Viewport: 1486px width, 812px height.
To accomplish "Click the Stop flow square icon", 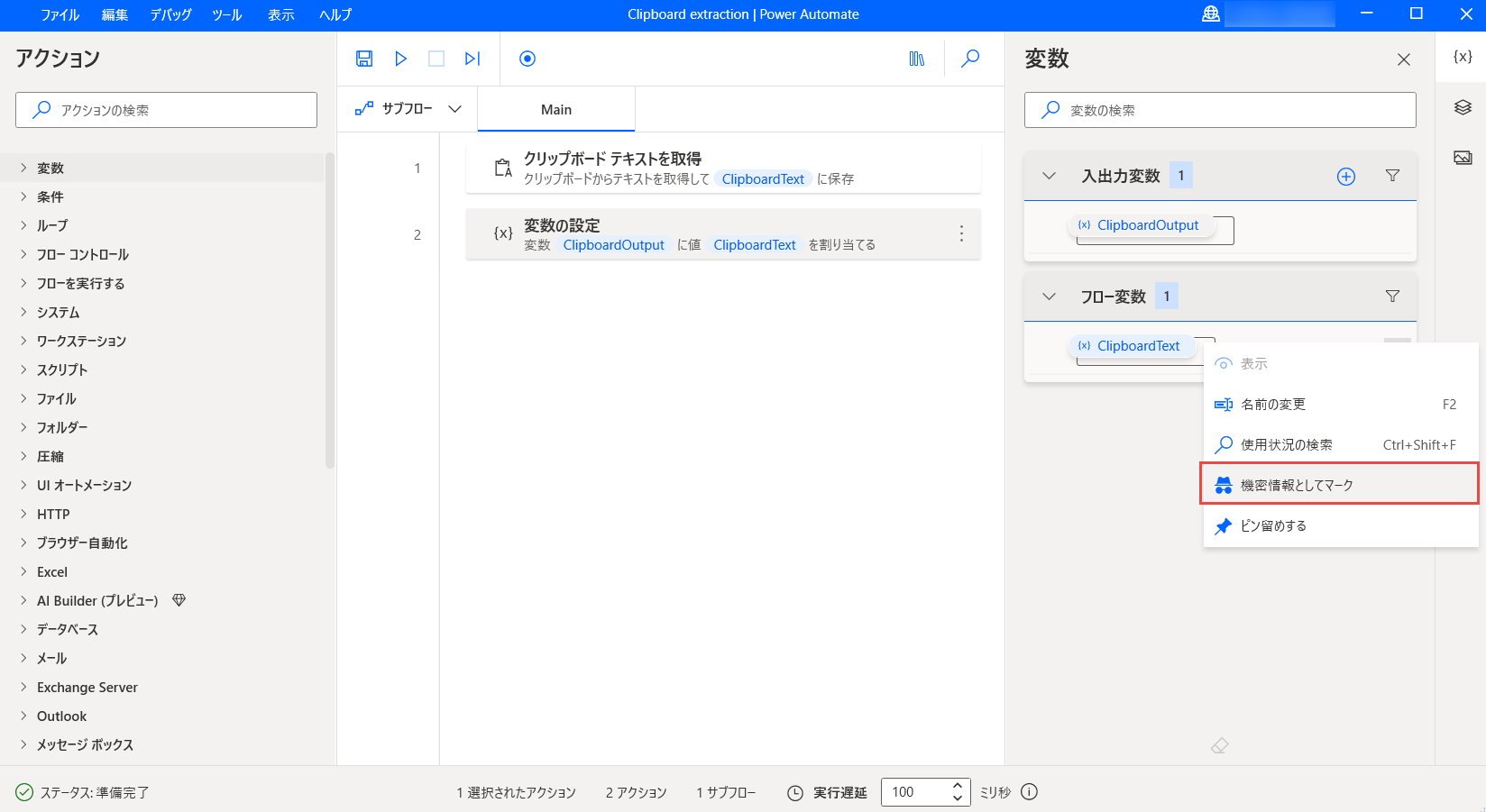I will point(436,59).
